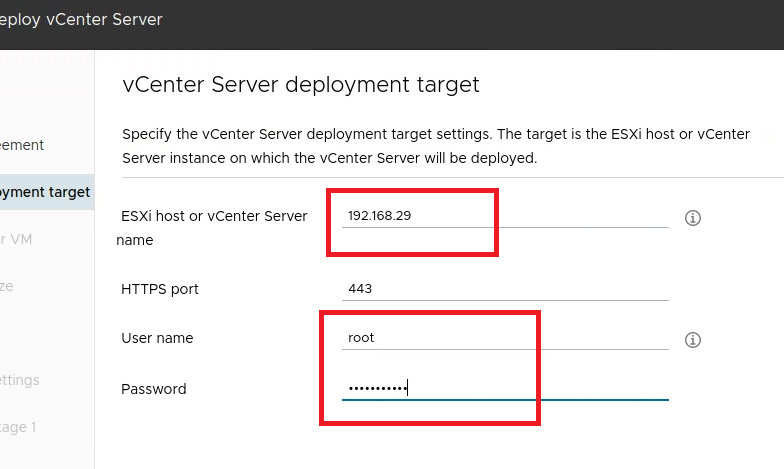This screenshot has width=784, height=469.
Task: Click the sidebar step ending in 'r VM'
Action: pyautogui.click(x=16, y=239)
